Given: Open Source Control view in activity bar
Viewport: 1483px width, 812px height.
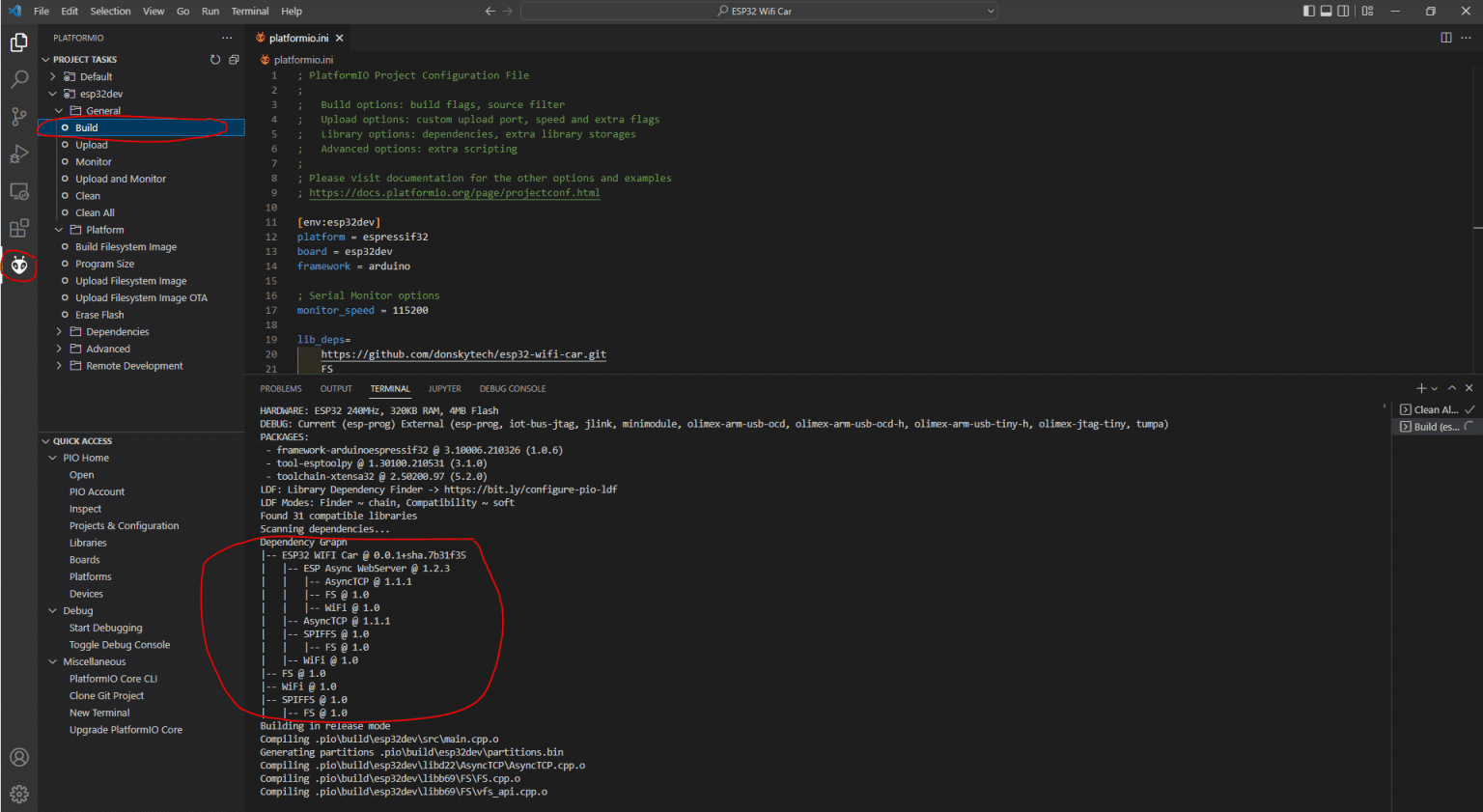Looking at the screenshot, I should tap(19, 117).
